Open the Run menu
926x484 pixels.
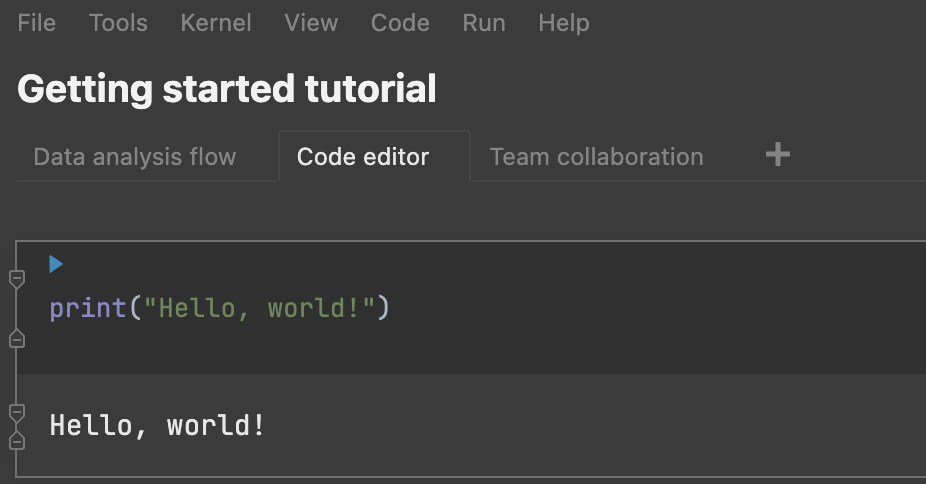coord(484,23)
